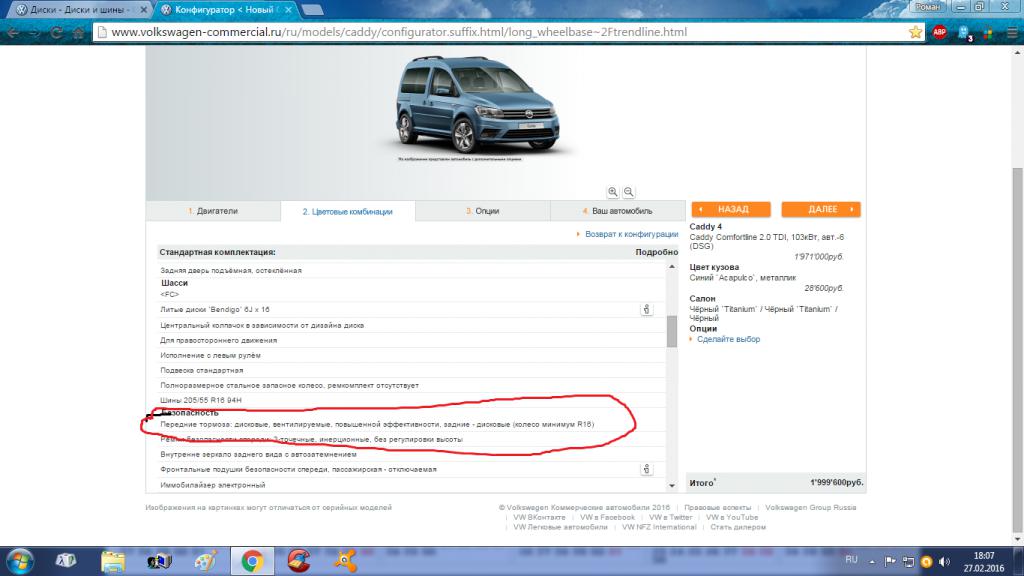Open the CCleaner icon in taskbar
The image size is (1024, 576).
tap(298, 561)
